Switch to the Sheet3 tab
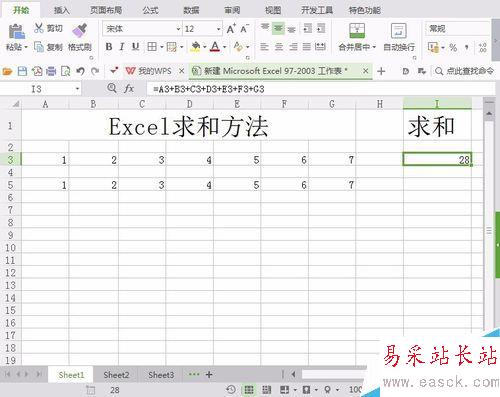Image resolution: width=500 pixels, height=397 pixels. 161,375
